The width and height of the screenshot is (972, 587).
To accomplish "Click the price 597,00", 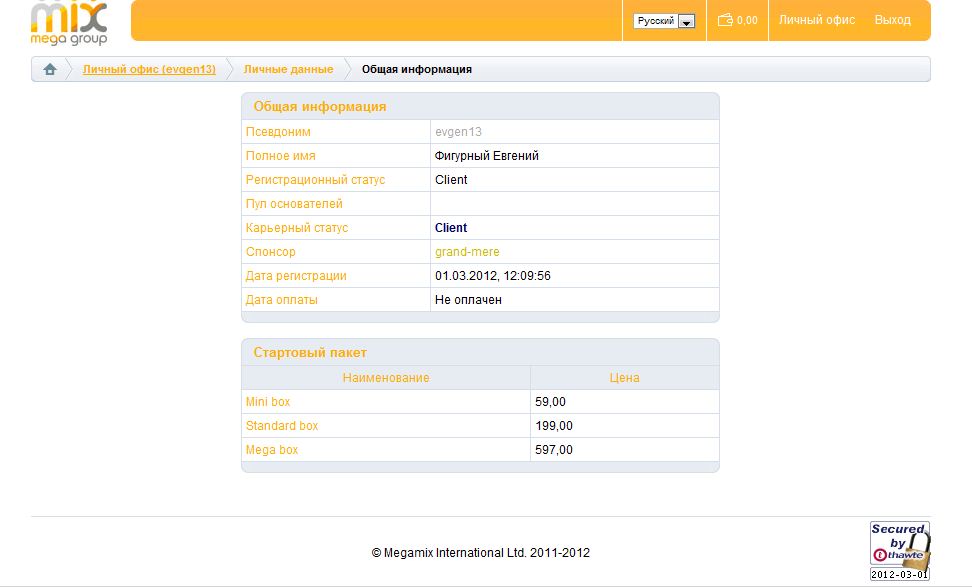I will click(x=554, y=450).
